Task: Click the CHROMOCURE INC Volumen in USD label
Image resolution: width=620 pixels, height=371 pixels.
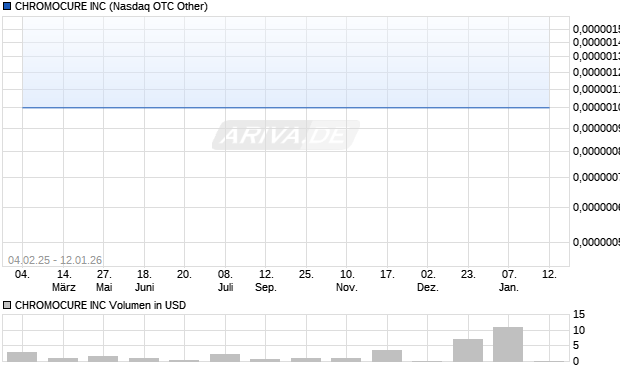Action: [100, 305]
